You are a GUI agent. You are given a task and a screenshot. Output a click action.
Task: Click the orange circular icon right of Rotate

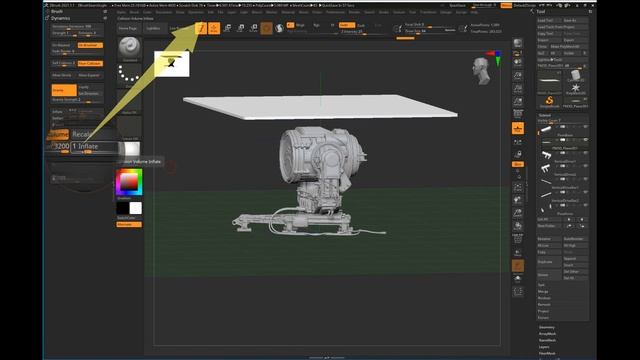[x=267, y=28]
